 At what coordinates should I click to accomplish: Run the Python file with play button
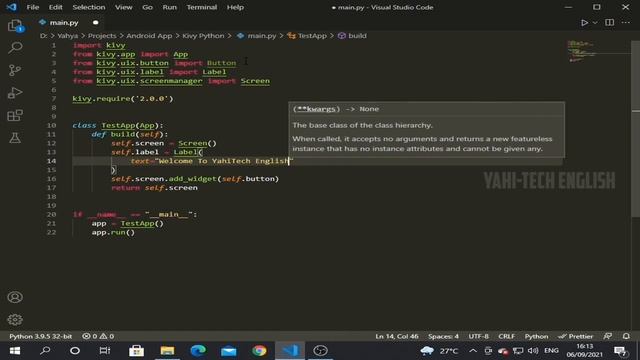pos(584,22)
